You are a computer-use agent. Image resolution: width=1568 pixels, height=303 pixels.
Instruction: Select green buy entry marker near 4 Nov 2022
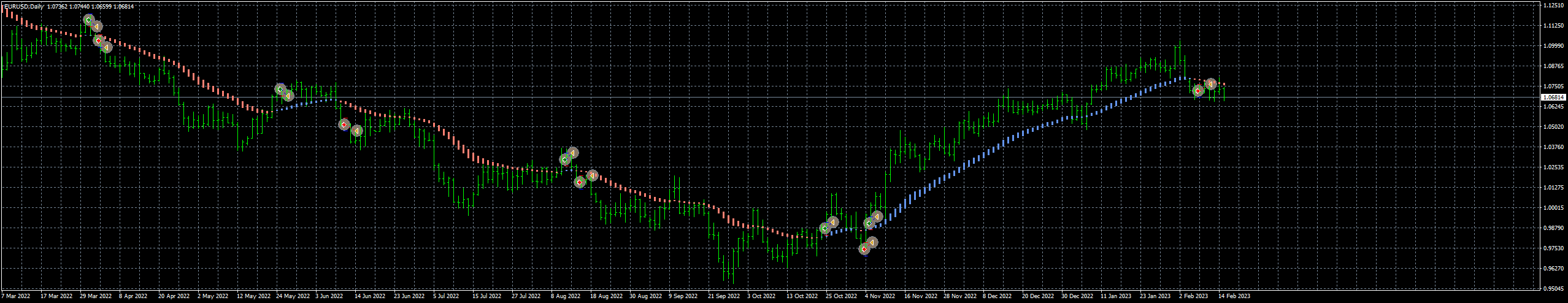tap(869, 224)
